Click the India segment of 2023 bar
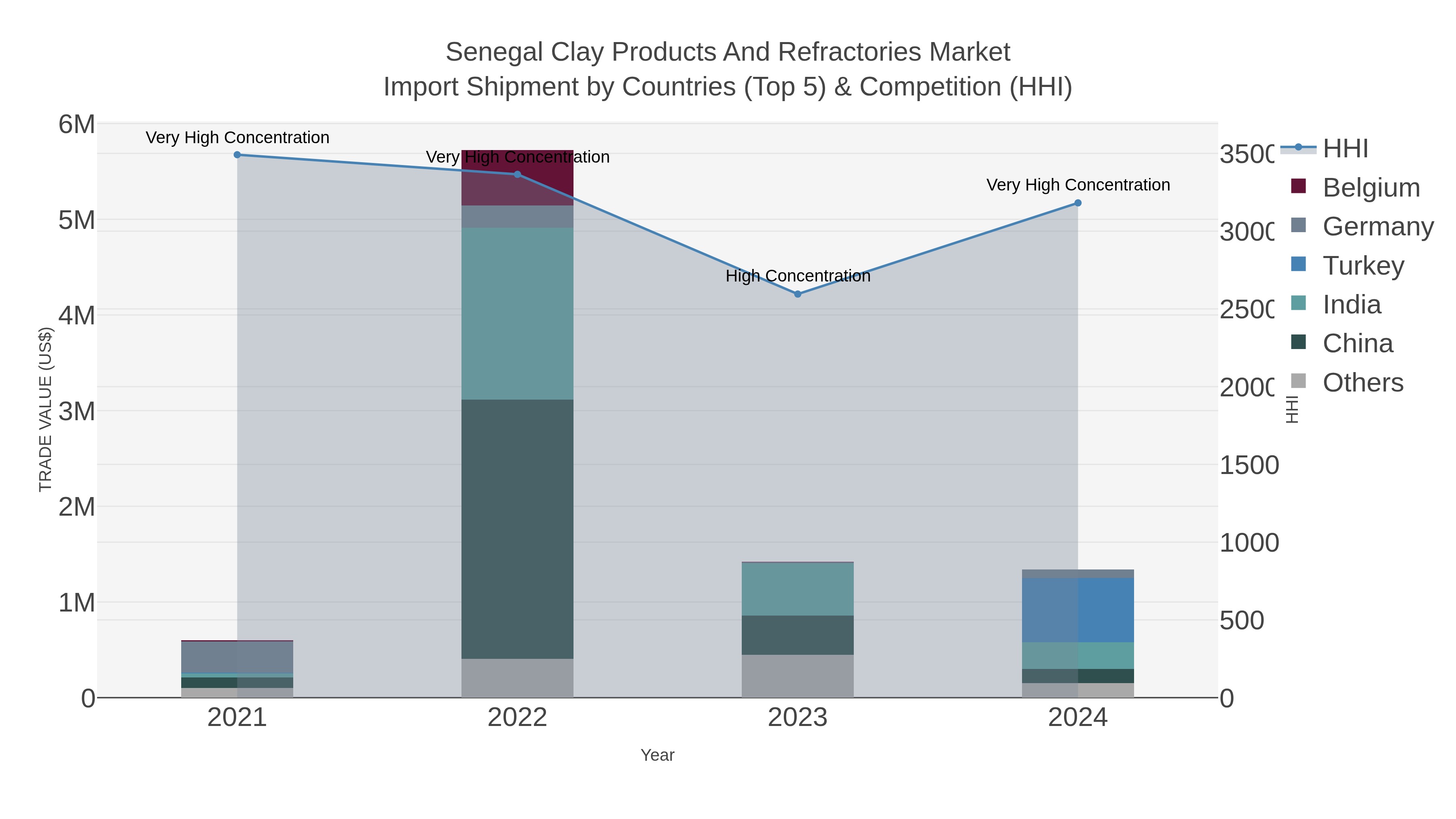 (x=798, y=590)
